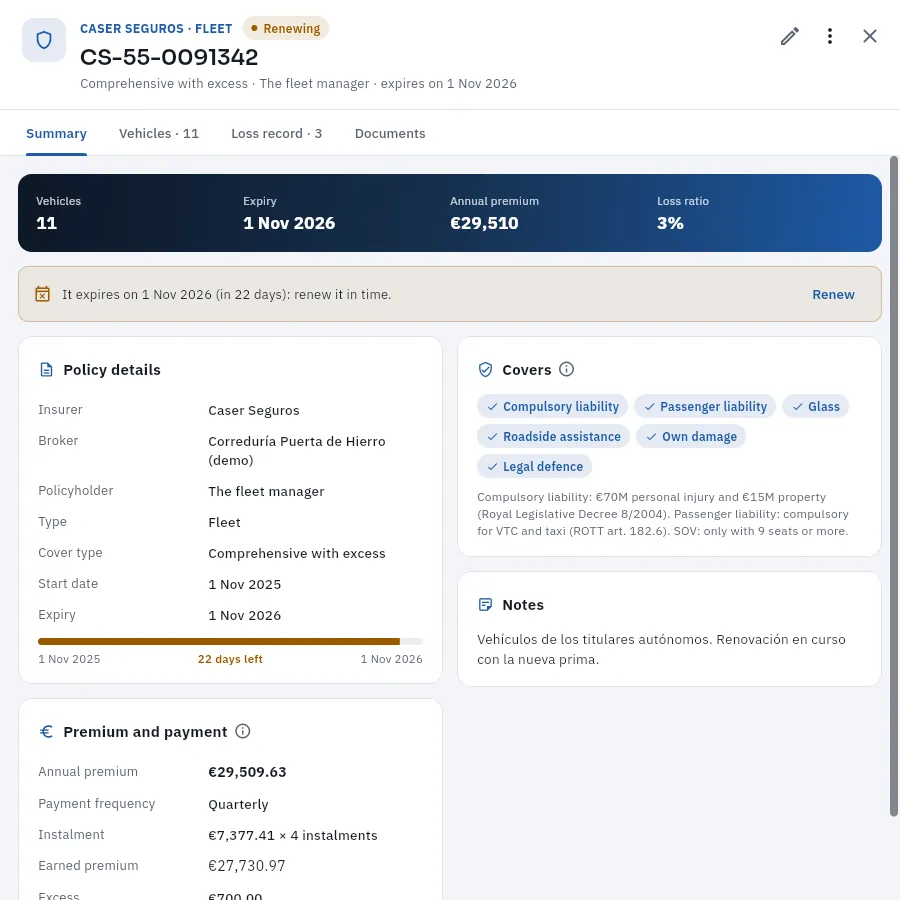Close the policy detail panel

click(870, 36)
